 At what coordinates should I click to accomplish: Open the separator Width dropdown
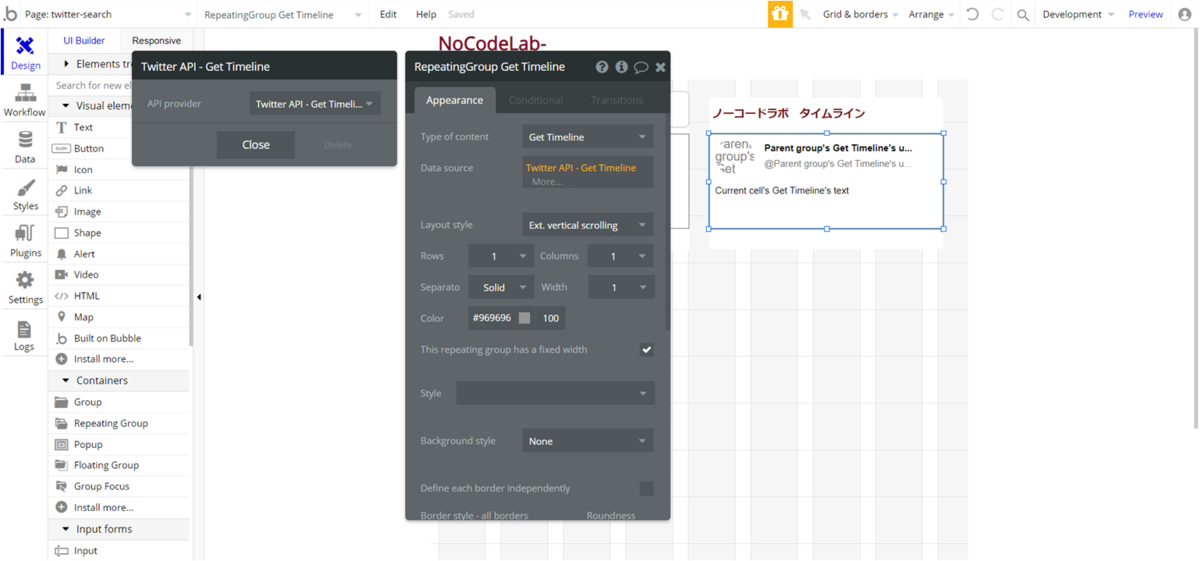click(620, 287)
